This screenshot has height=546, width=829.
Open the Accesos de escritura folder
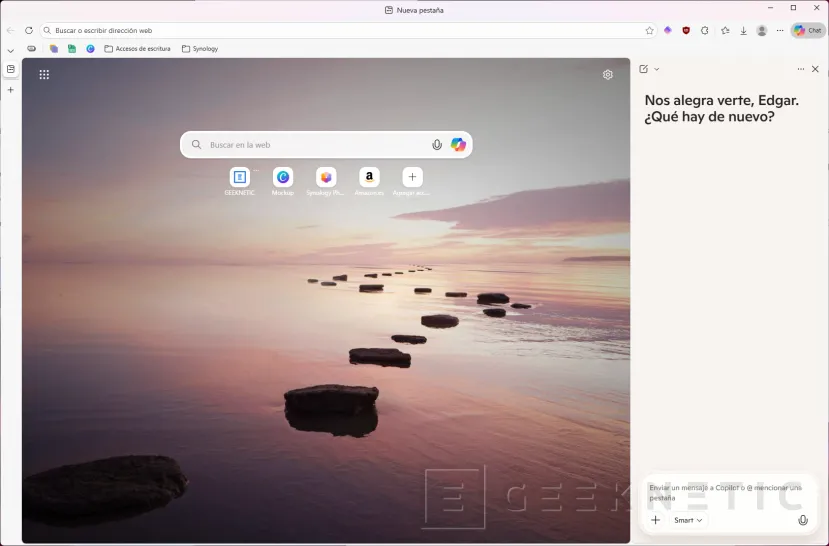pyautogui.click(x=137, y=49)
